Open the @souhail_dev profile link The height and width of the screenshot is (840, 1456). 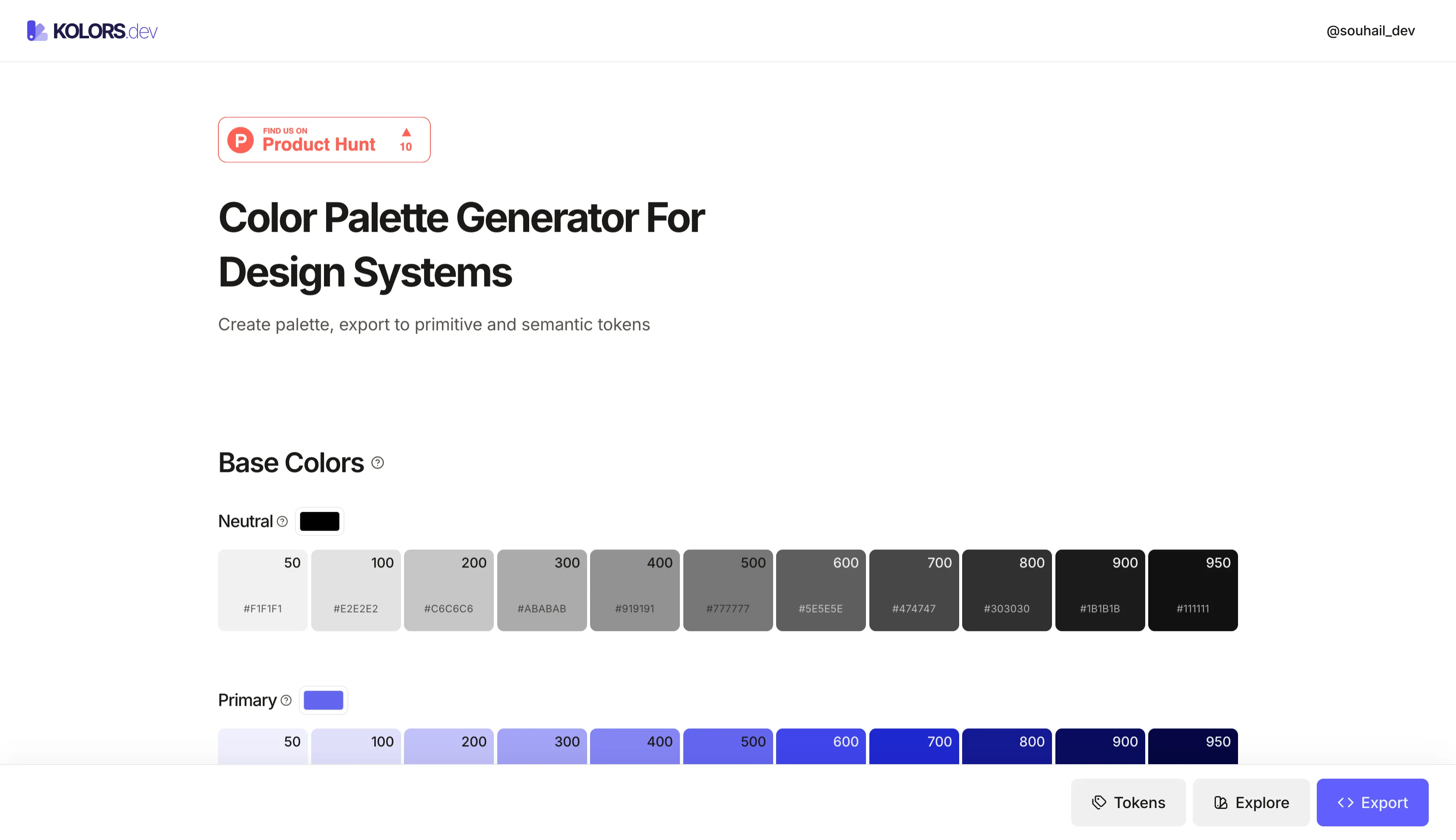pos(1370,31)
